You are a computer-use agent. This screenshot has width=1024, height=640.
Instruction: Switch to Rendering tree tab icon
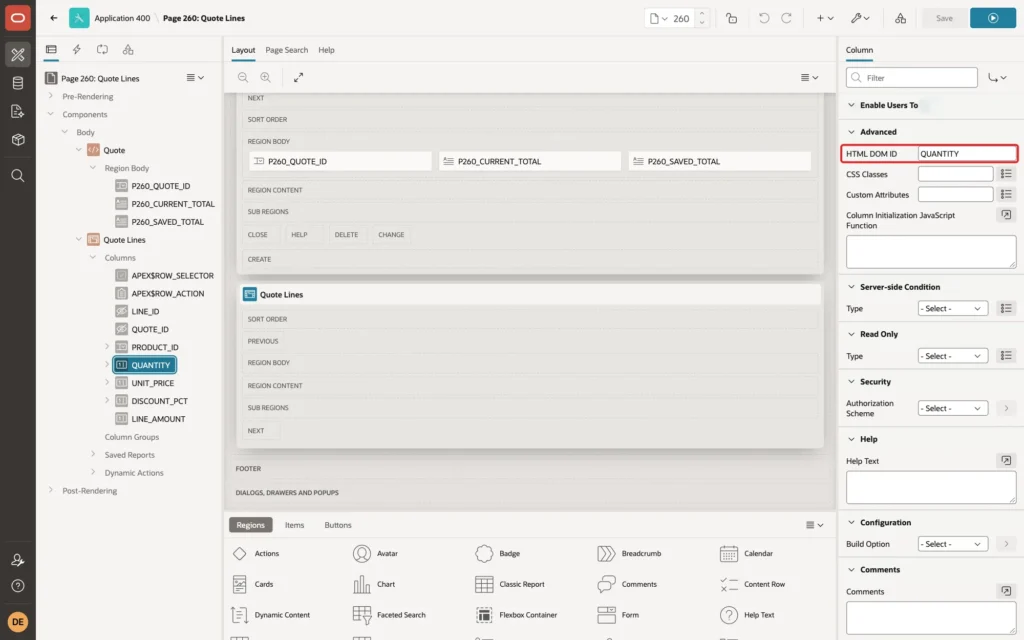[x=51, y=50]
